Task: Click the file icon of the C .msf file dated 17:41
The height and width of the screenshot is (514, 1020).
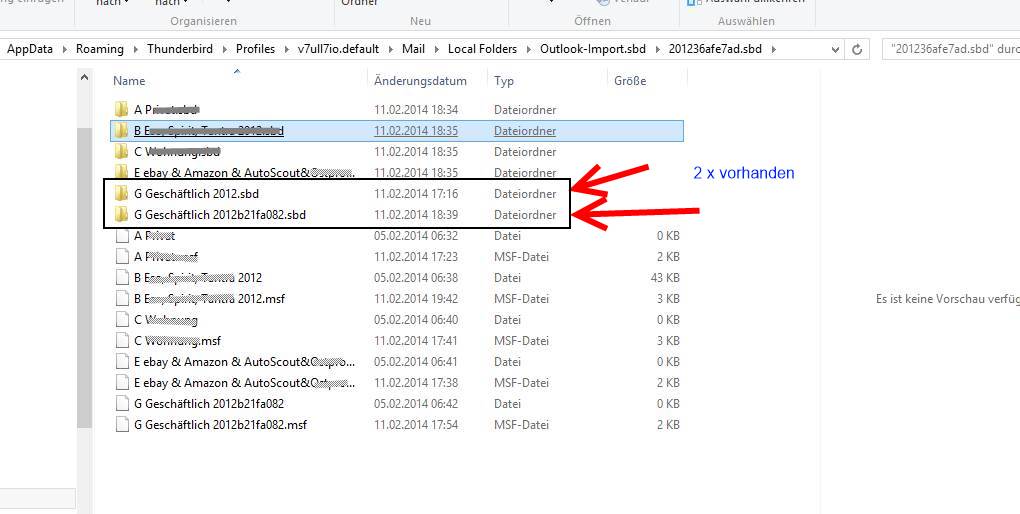Action: pos(122,340)
